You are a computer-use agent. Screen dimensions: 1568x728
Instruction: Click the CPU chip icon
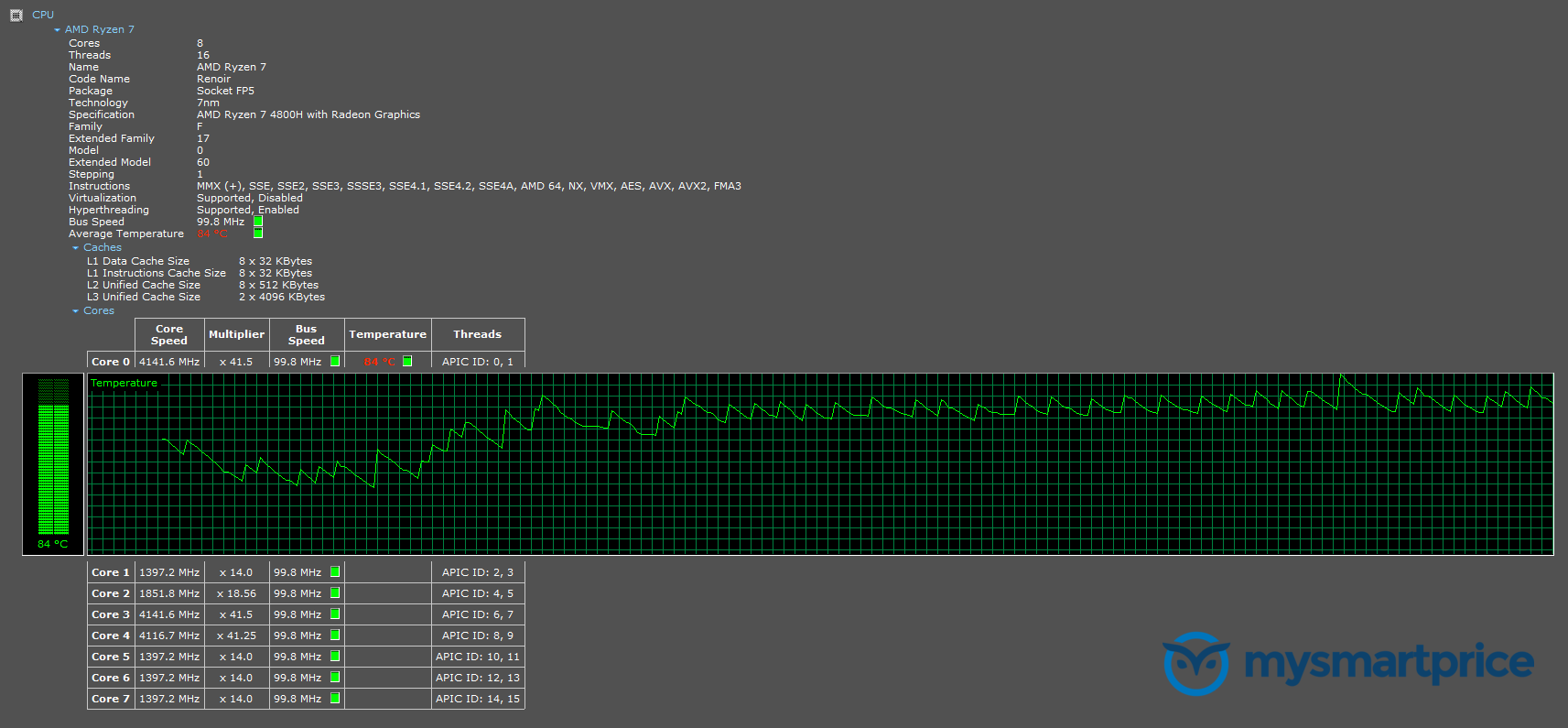[x=16, y=15]
